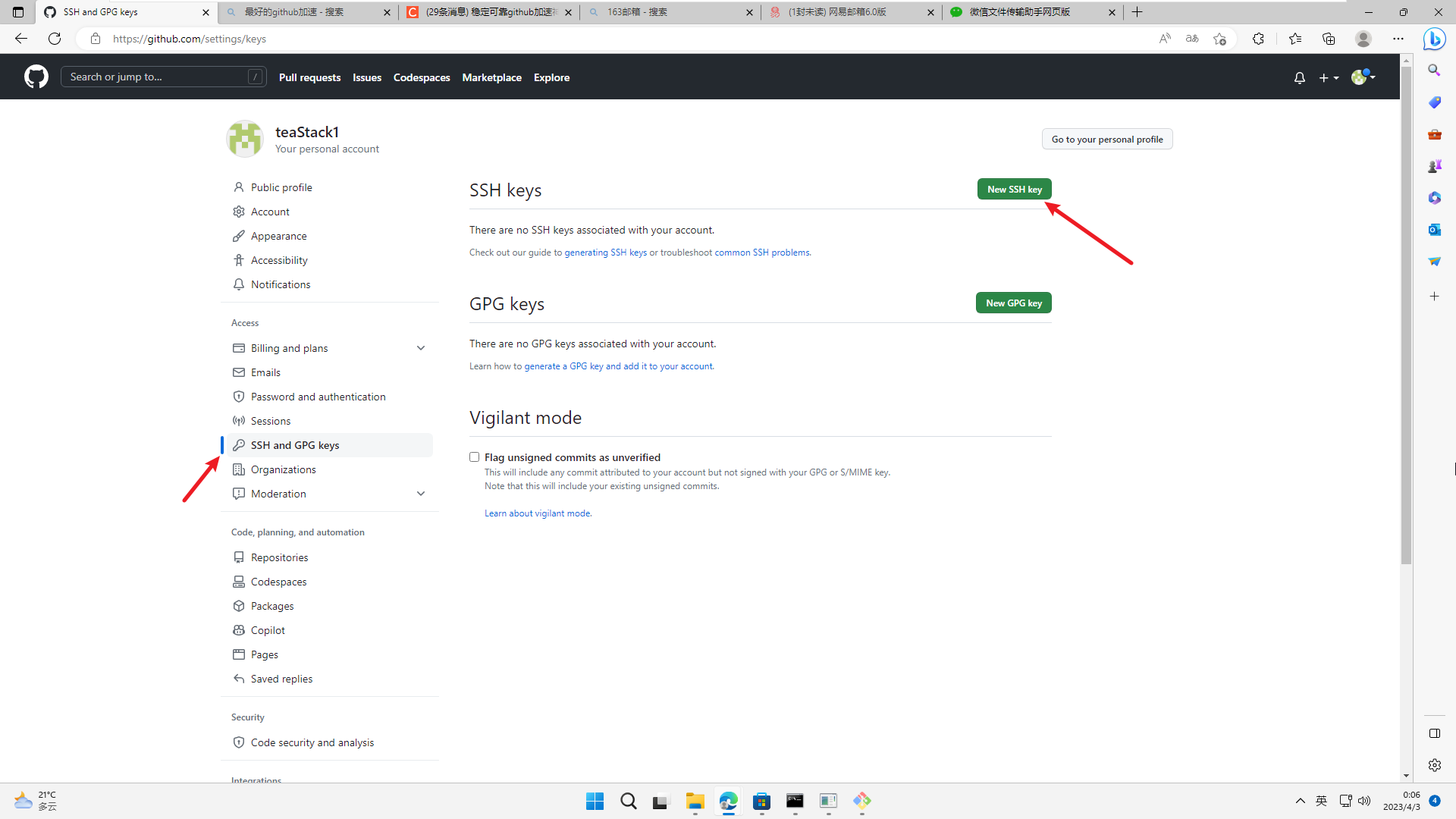
Task: Open Outlook in Edge sidebar
Action: click(1434, 229)
